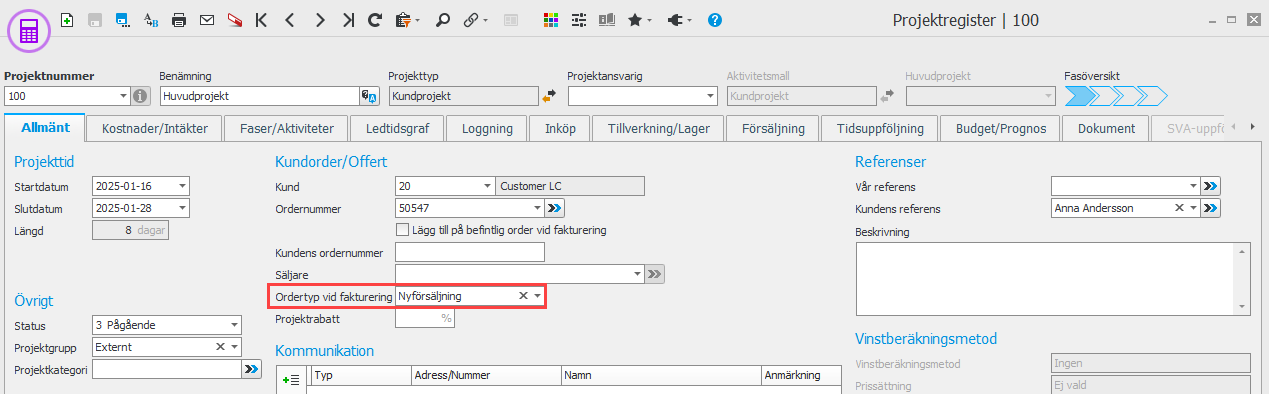This screenshot has width=1269, height=394.
Task: Expand the Projektnummer dropdown
Action: (124, 96)
